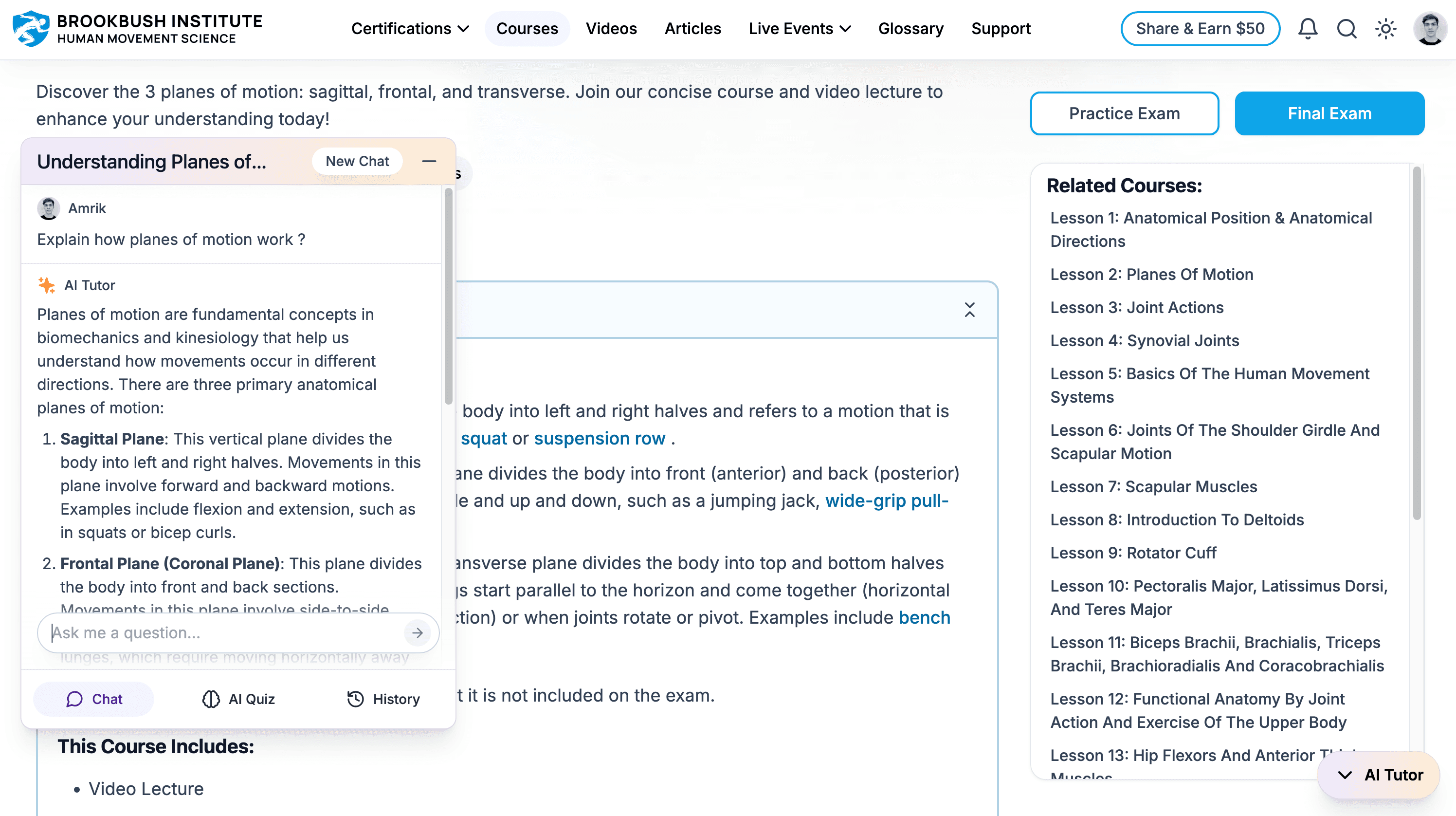Start a New Chat

tap(357, 161)
